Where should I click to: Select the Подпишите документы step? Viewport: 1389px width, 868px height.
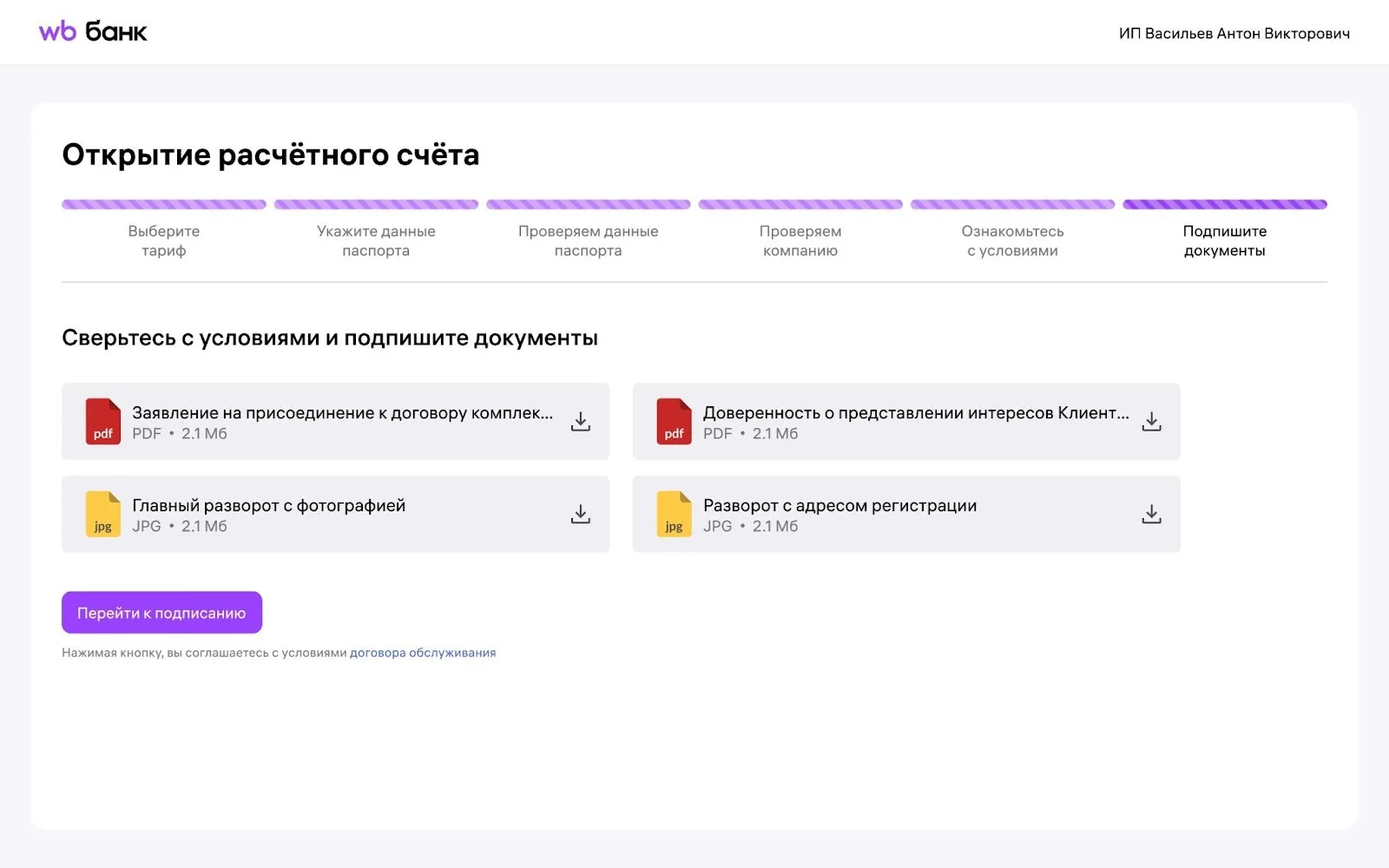(1224, 240)
